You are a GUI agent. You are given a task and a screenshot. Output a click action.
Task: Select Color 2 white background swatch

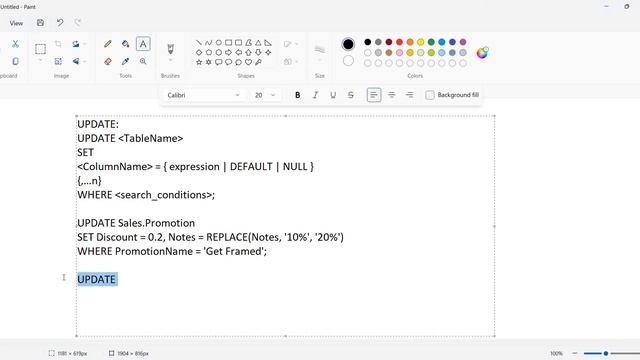[348, 61]
